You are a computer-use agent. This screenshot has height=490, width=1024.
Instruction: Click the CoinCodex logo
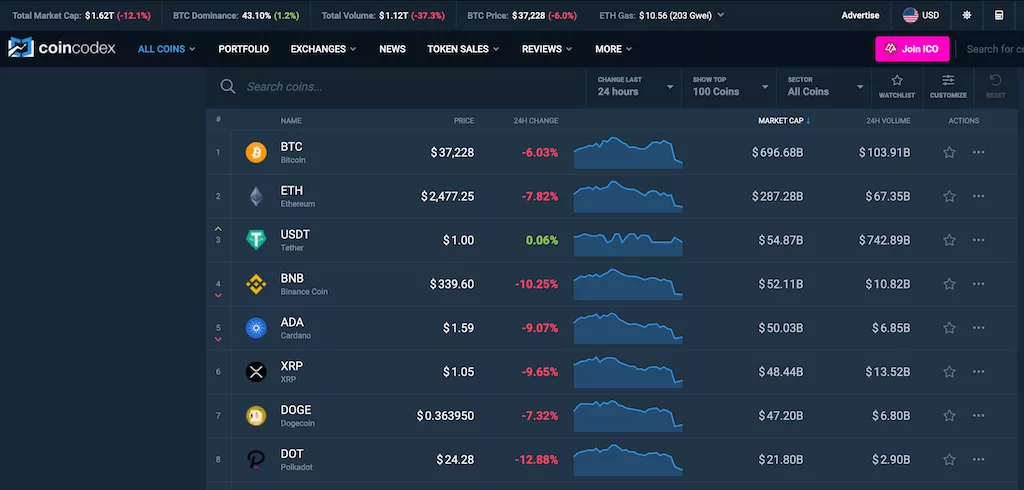point(61,48)
